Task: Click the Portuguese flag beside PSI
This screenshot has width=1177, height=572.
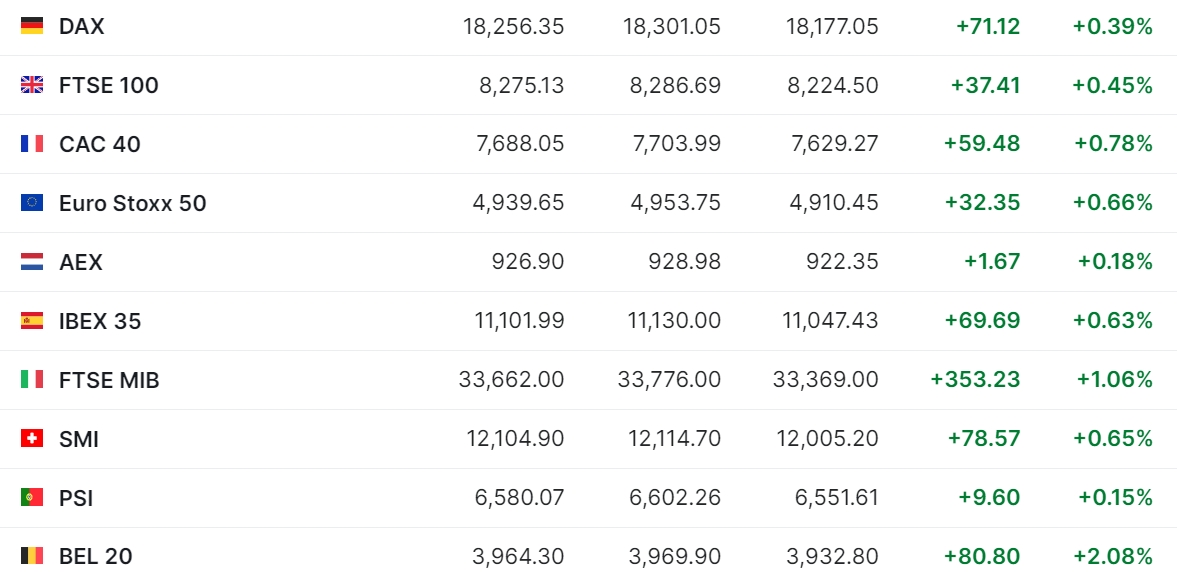Action: click(32, 498)
